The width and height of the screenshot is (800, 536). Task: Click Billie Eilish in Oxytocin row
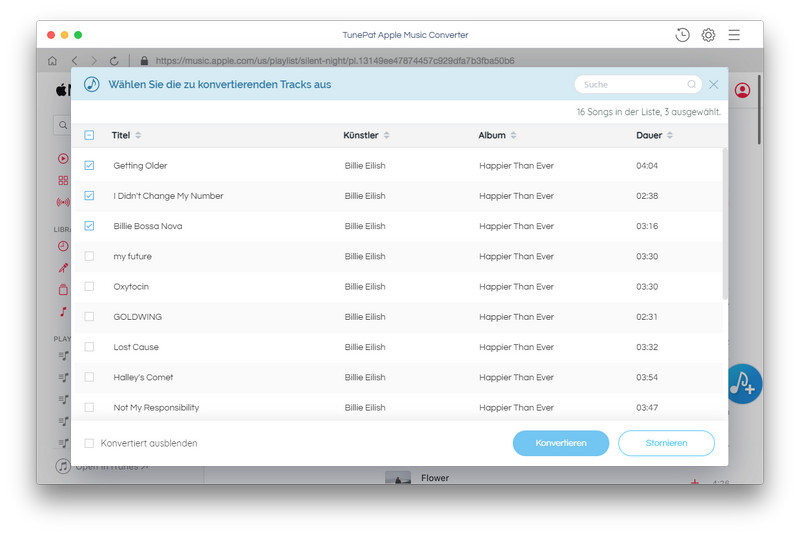pyautogui.click(x=365, y=287)
